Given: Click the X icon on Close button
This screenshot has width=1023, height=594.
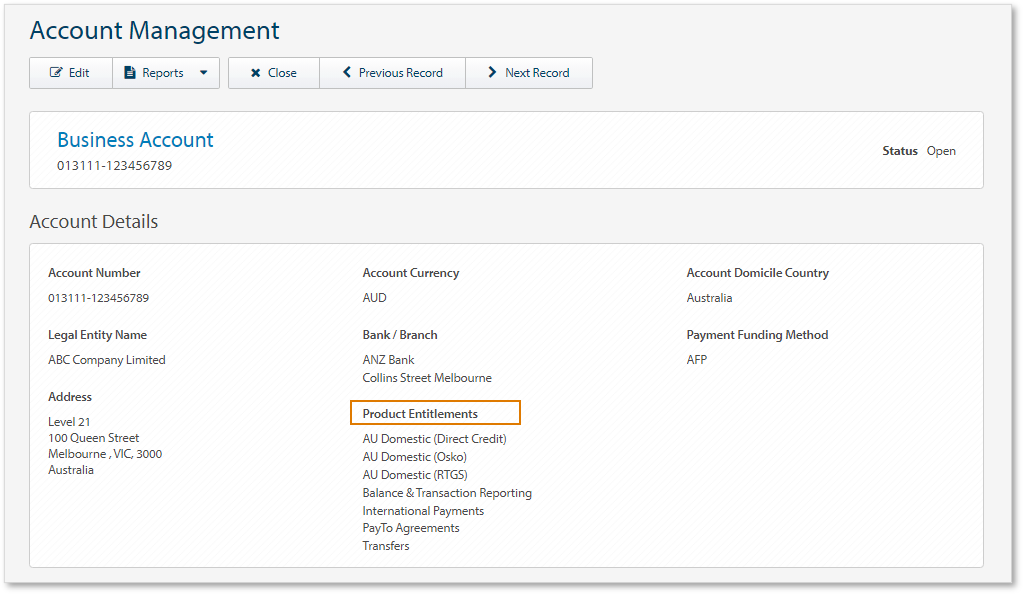Looking at the screenshot, I should point(255,72).
